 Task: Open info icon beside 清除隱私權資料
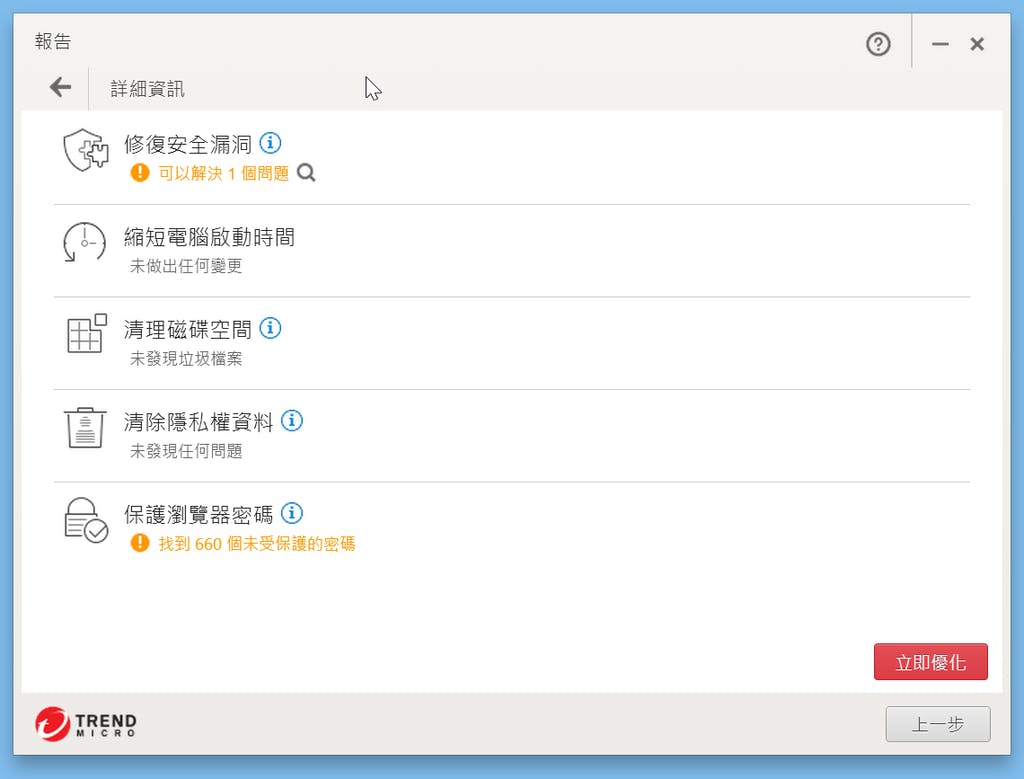[x=292, y=420]
